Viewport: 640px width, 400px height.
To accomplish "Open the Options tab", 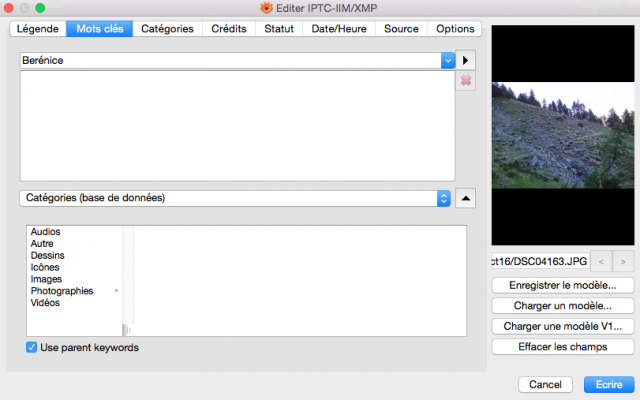I will click(455, 29).
